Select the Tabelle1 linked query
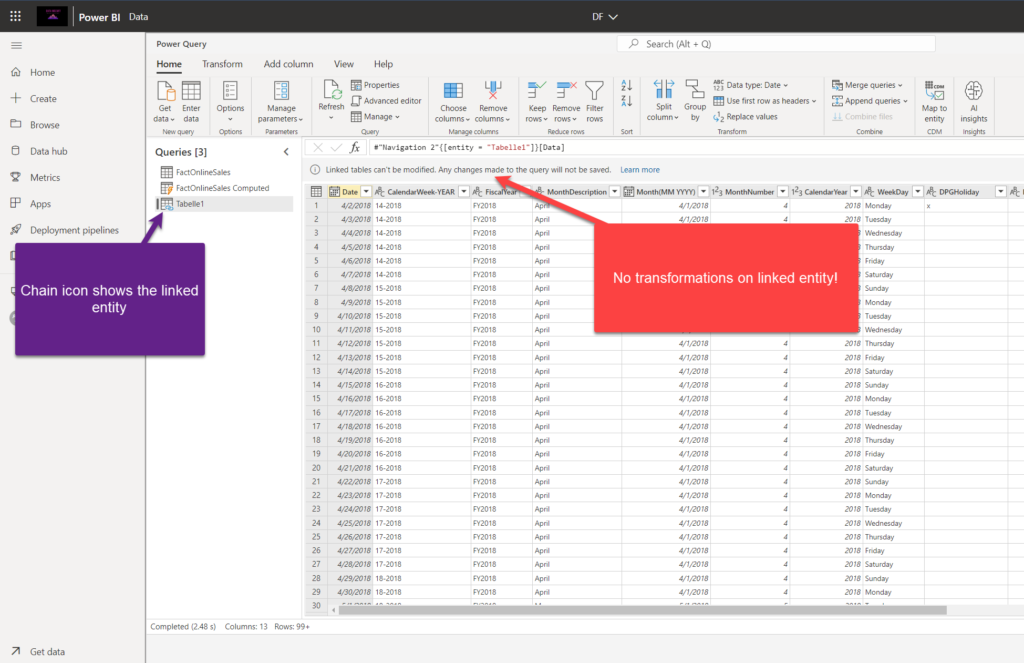 pos(224,204)
